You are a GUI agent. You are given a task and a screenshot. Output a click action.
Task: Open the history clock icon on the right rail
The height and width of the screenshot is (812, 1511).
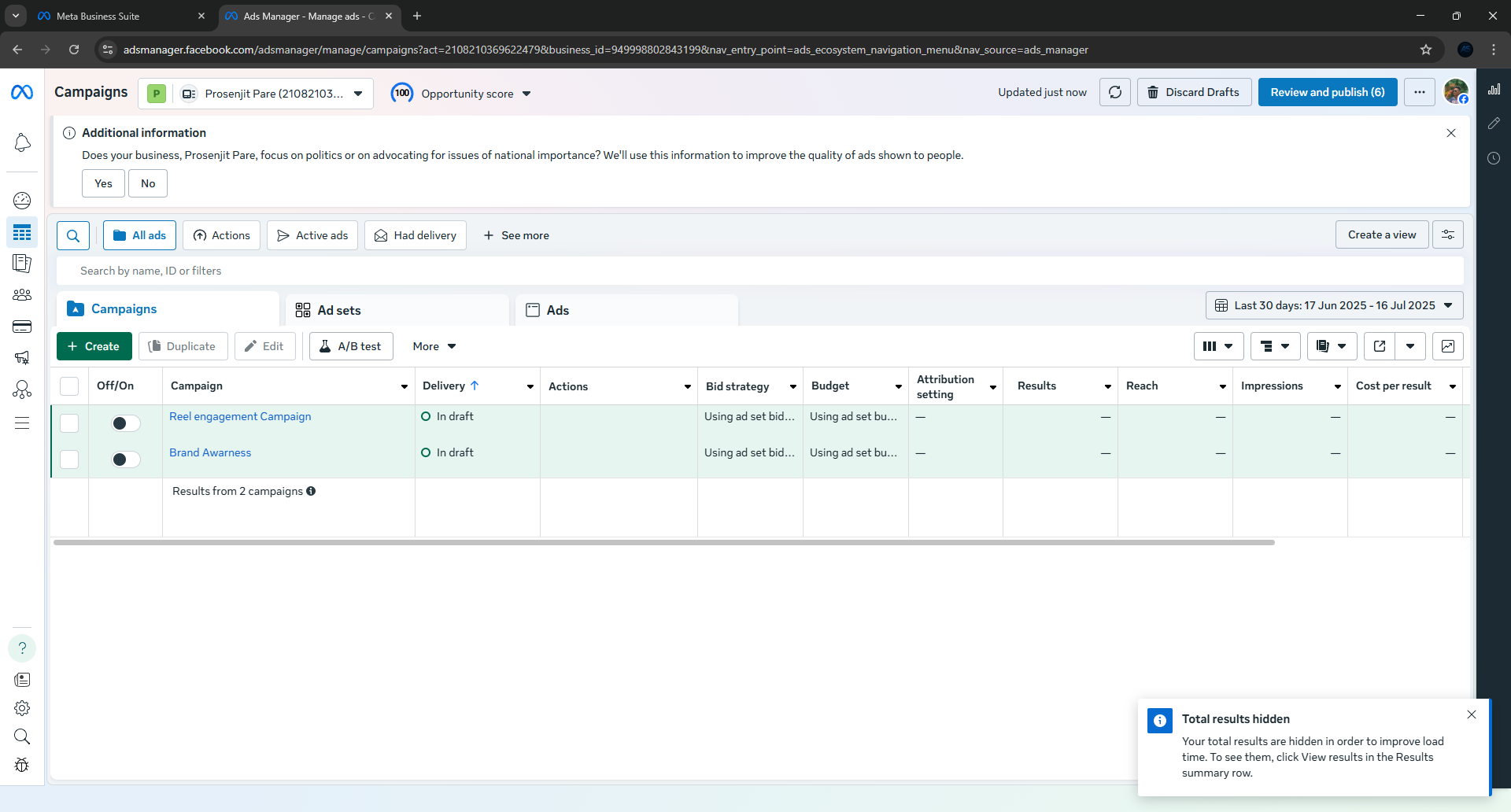1494,158
